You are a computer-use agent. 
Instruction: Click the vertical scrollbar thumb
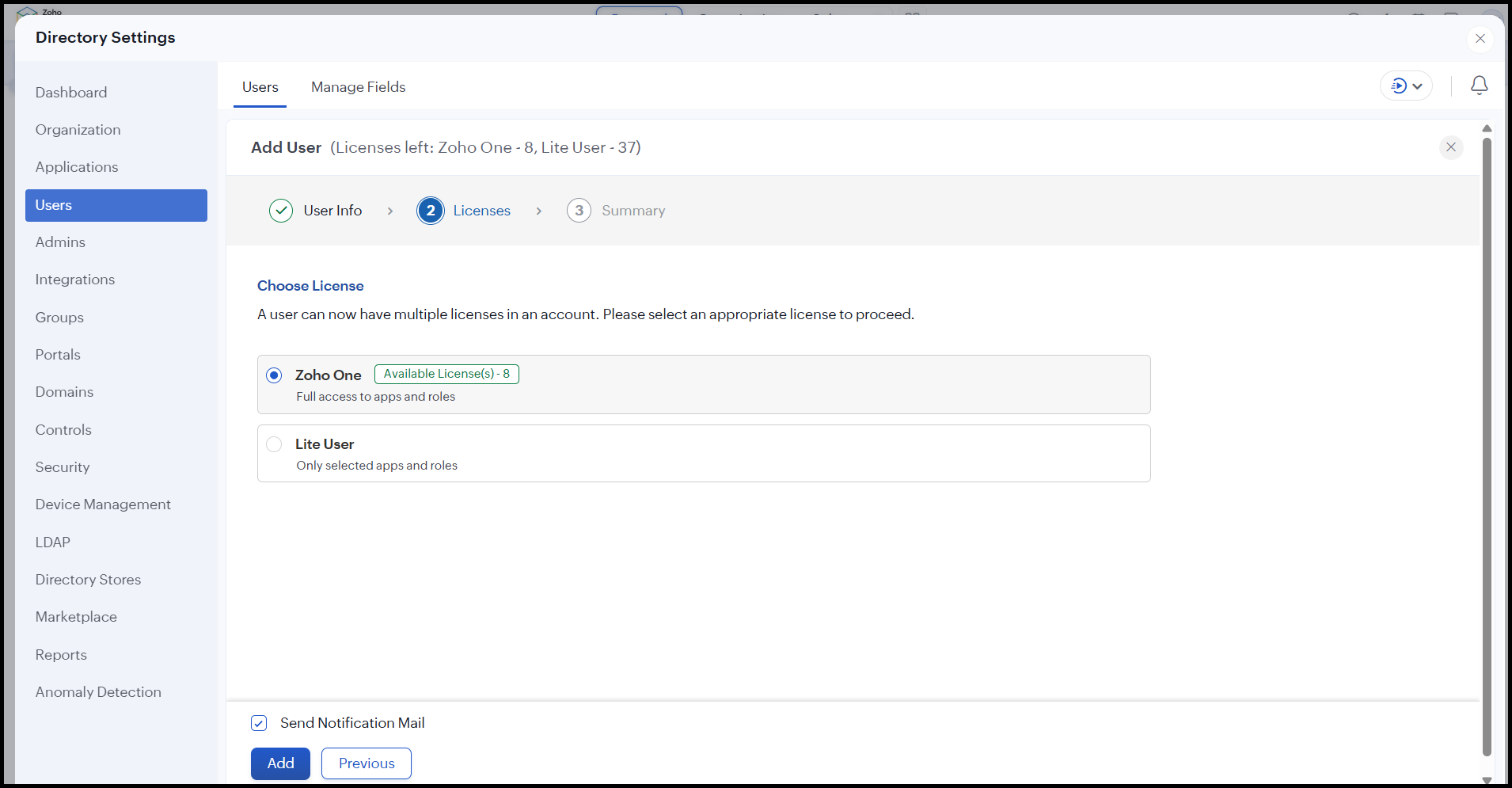pyautogui.click(x=1487, y=447)
